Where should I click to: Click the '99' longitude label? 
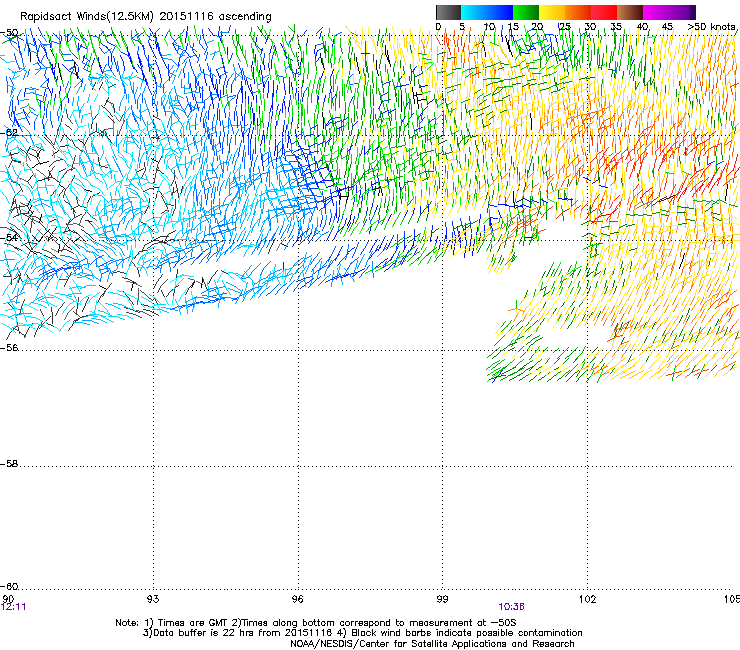tap(442, 599)
